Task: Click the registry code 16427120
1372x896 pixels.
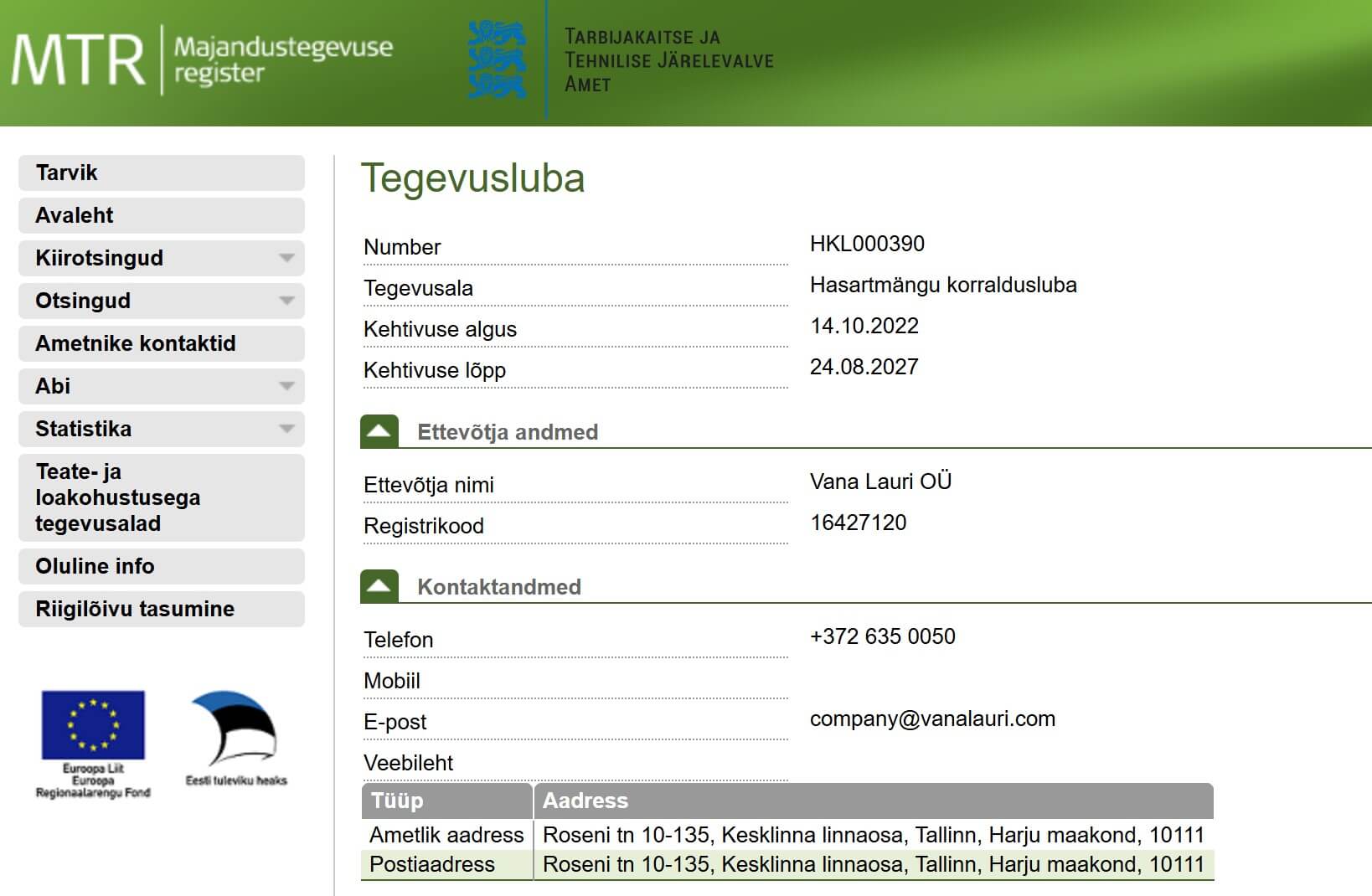Action: tap(859, 523)
